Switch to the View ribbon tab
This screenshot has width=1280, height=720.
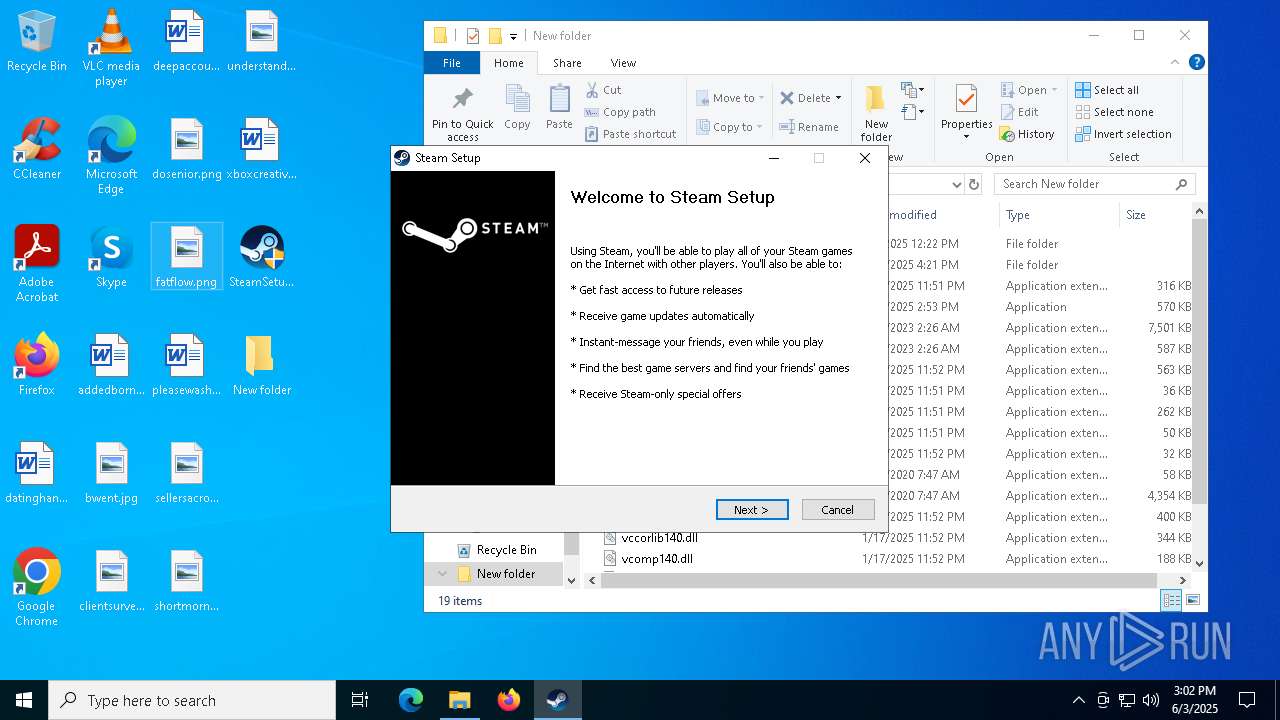[623, 63]
